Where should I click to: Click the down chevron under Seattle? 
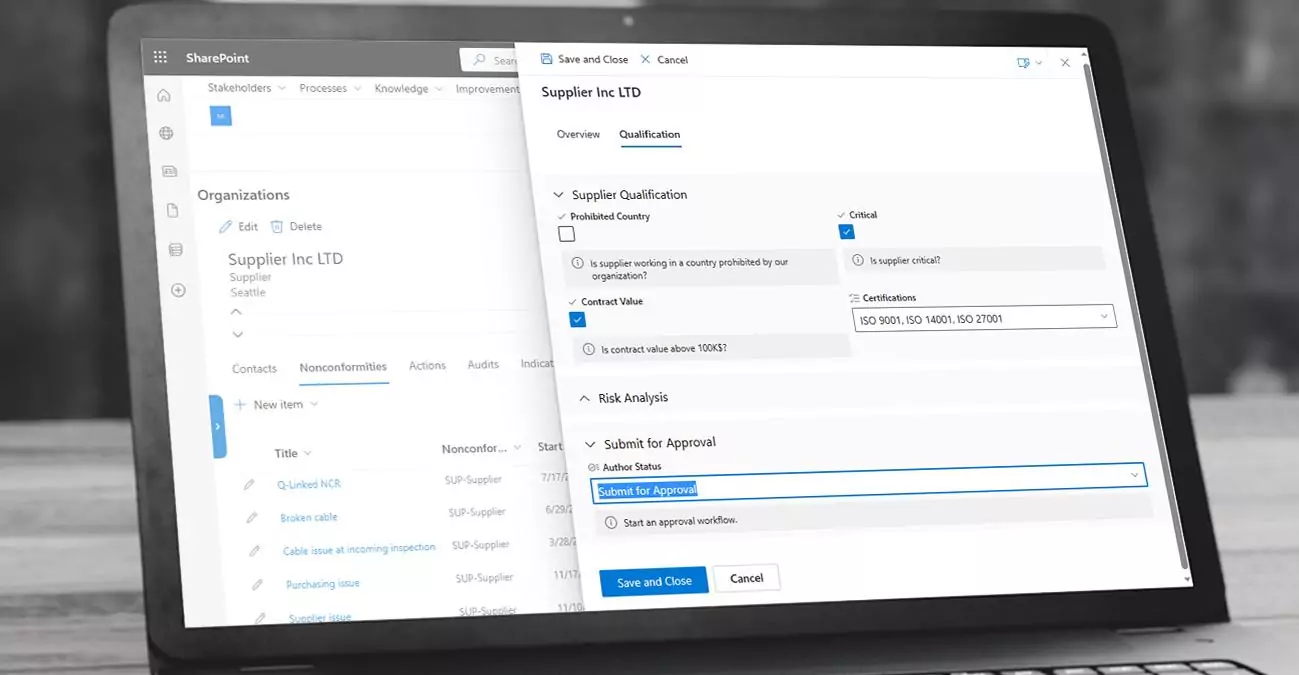[238, 334]
